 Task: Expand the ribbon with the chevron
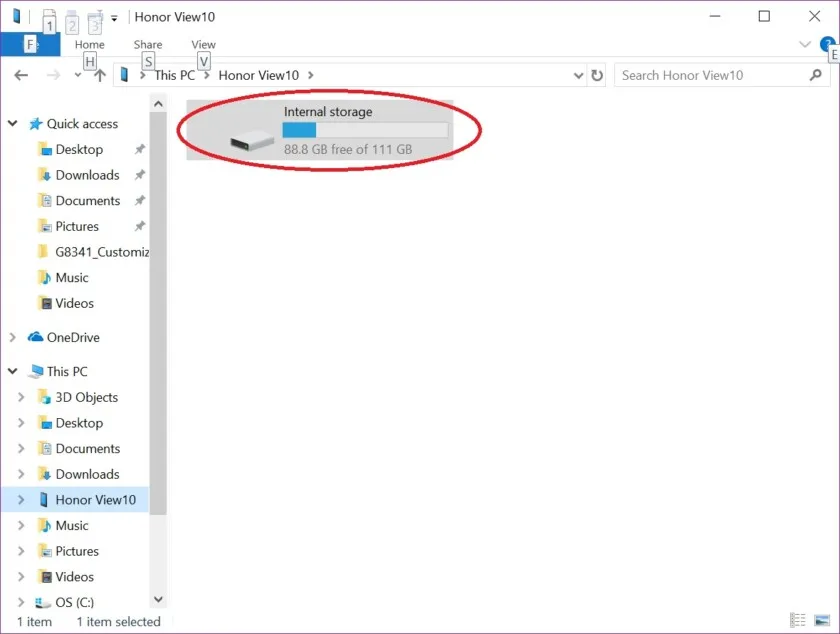(x=805, y=44)
